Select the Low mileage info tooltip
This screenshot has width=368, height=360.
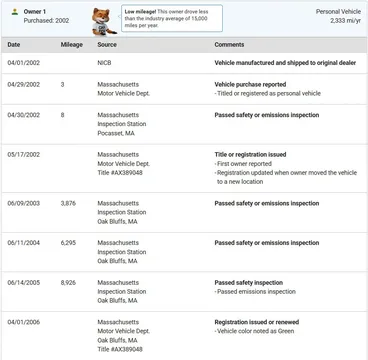pos(172,18)
